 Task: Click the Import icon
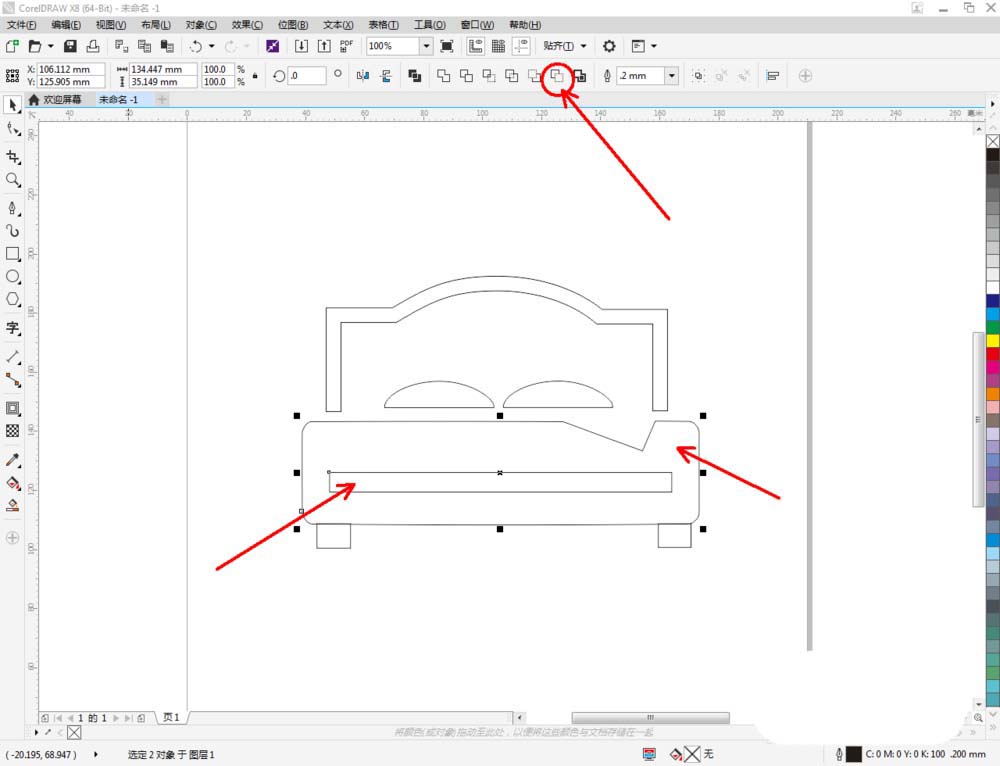tap(301, 46)
